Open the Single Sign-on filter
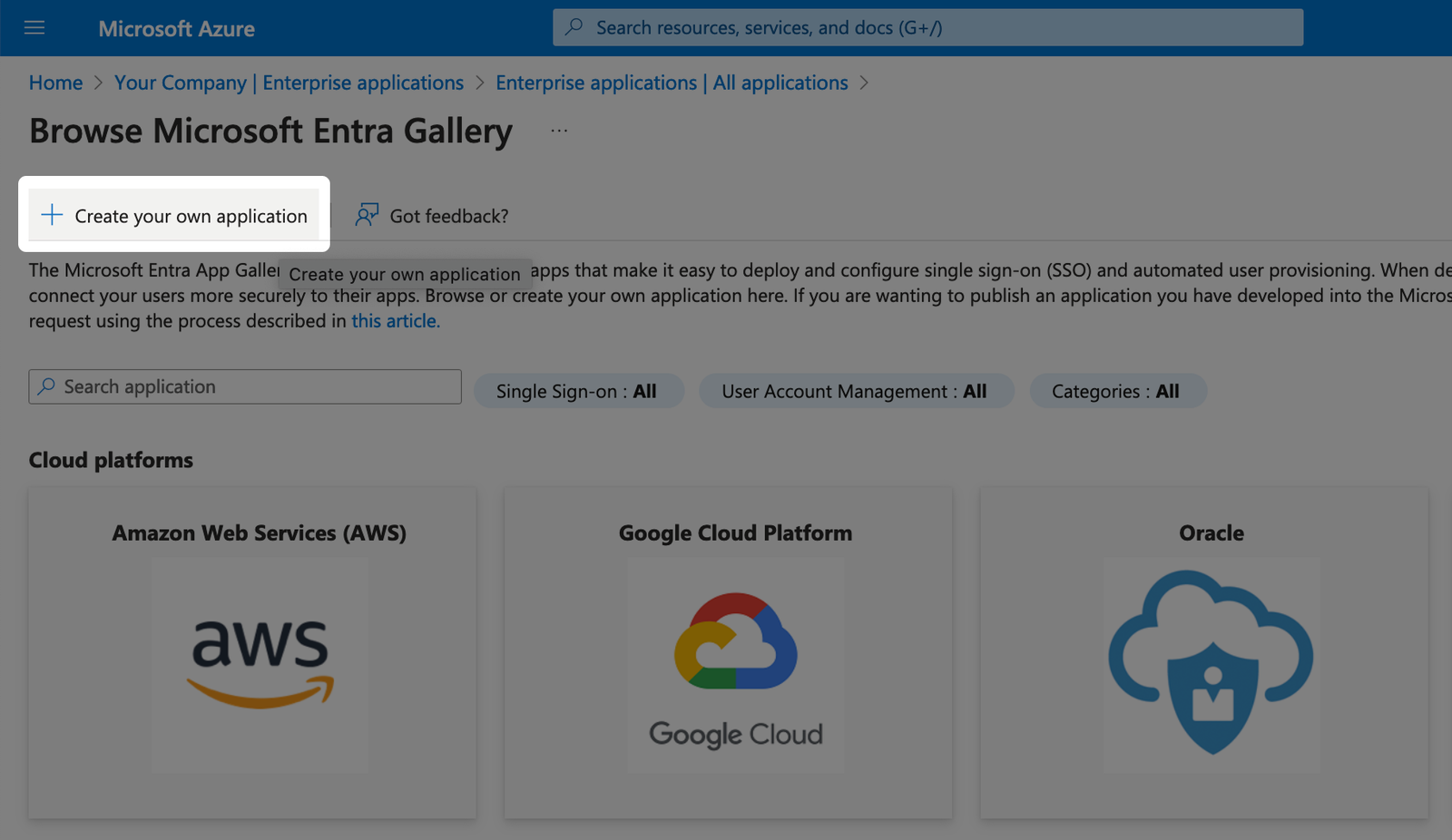Screen dimensions: 1452x840 [x=577, y=391]
